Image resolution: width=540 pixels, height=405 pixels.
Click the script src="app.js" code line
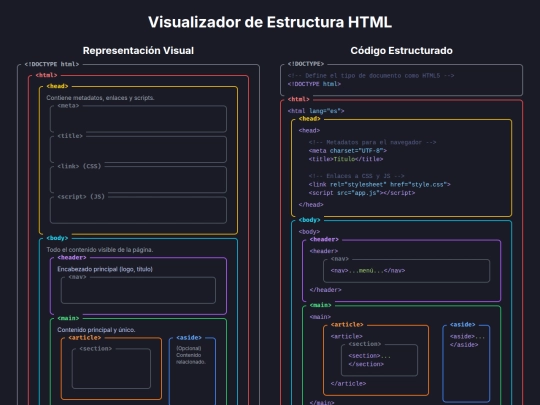point(362,193)
